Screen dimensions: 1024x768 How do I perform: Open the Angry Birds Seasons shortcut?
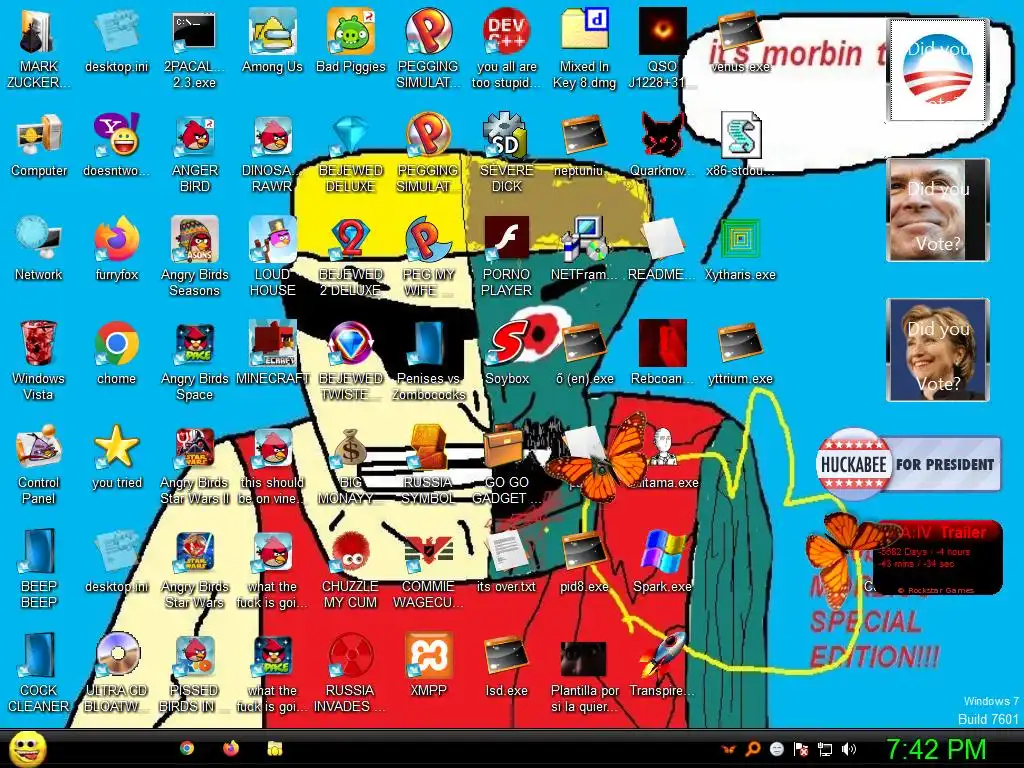coord(195,257)
